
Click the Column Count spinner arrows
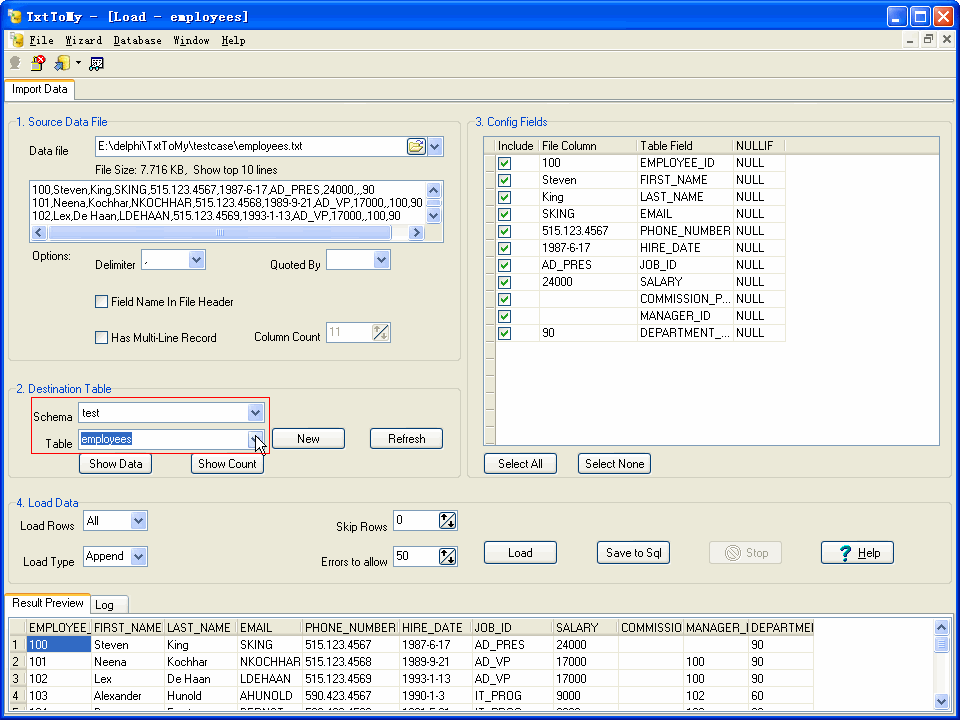pos(380,332)
